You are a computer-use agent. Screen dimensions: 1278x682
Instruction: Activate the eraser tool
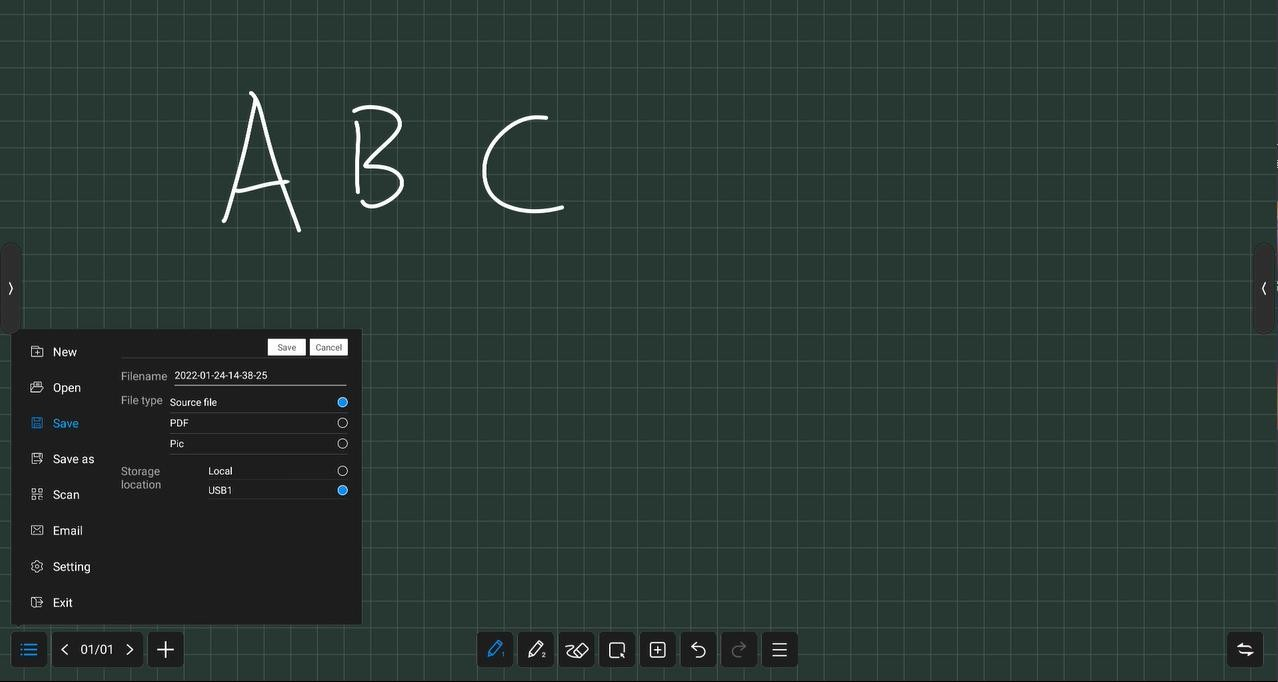pos(576,650)
